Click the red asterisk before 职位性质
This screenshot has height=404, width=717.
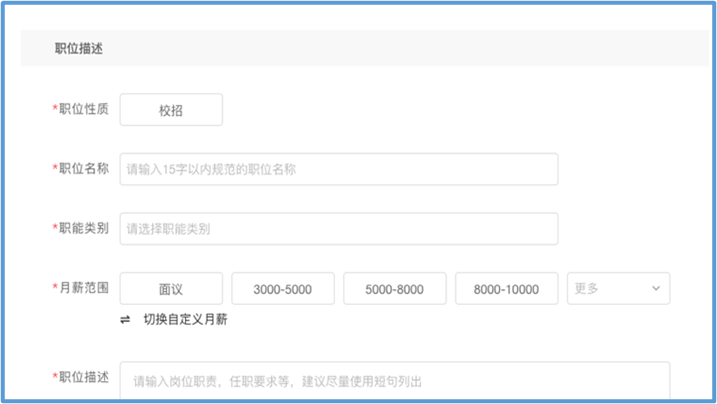[55, 110]
